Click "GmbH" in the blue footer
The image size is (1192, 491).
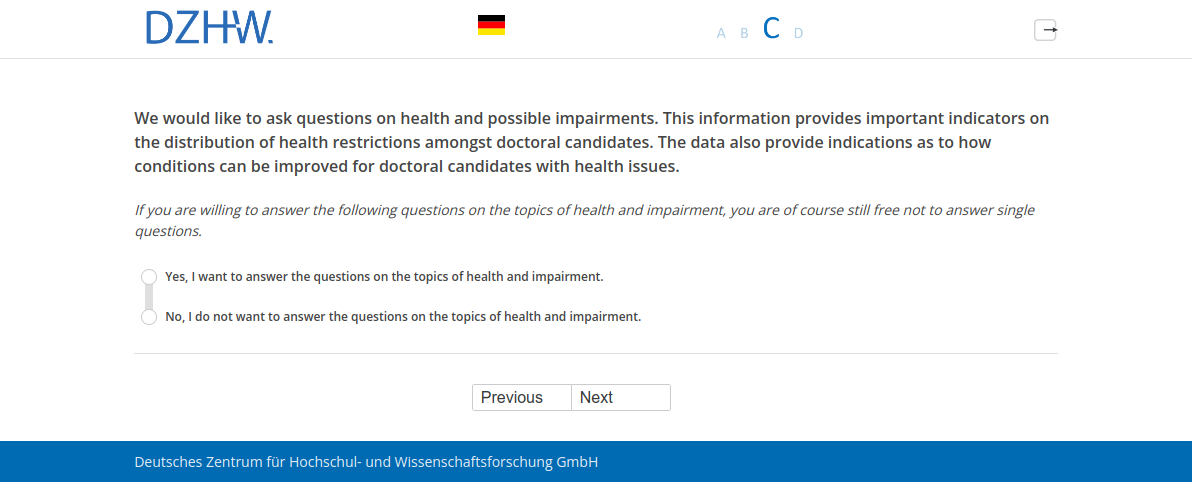pos(577,462)
